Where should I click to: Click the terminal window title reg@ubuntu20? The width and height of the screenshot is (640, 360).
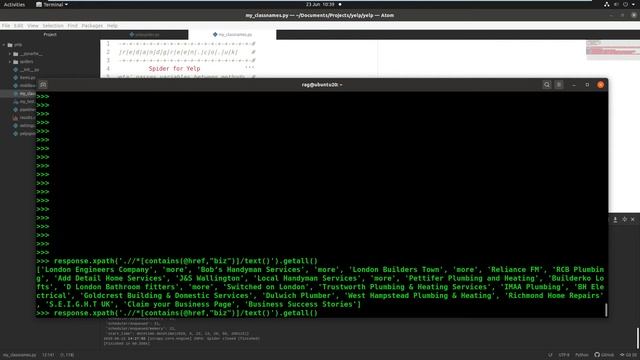322,85
